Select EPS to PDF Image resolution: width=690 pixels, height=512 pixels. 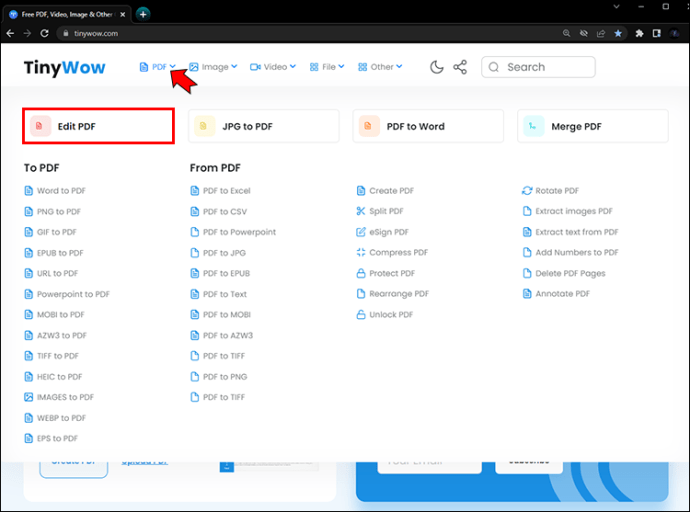pyautogui.click(x=58, y=439)
